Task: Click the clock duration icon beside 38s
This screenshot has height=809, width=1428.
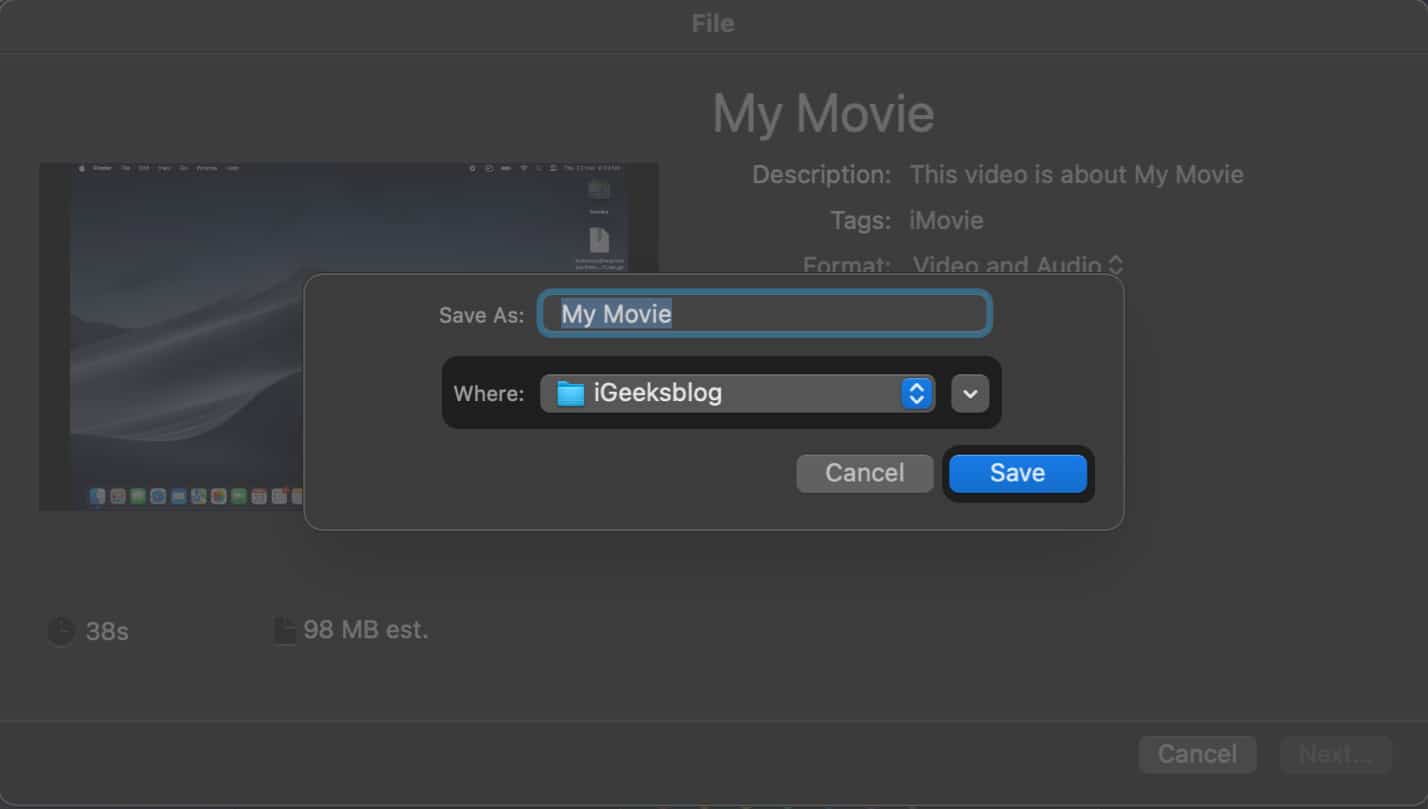Action: [61, 631]
